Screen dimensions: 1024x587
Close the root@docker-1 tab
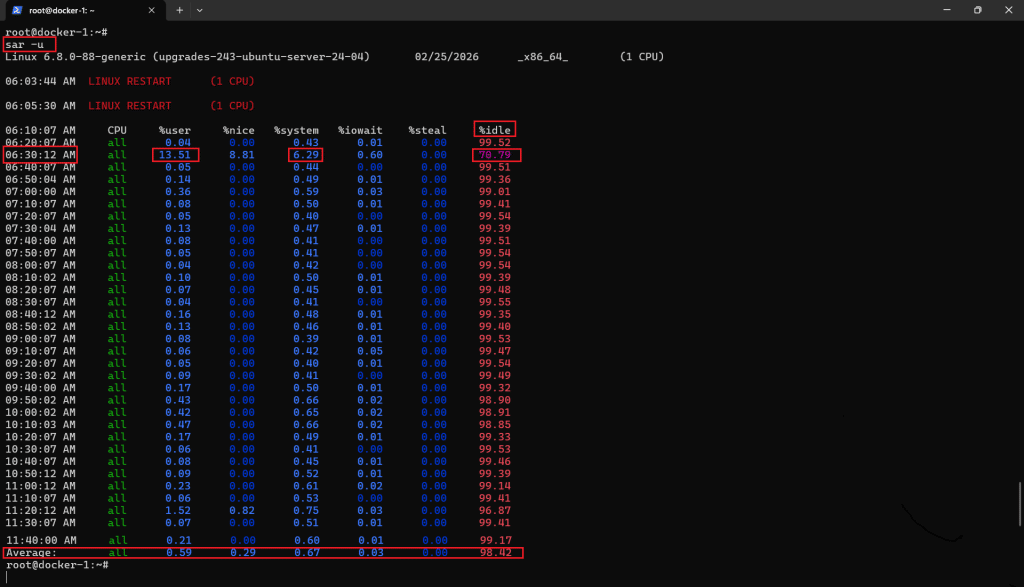tap(152, 11)
